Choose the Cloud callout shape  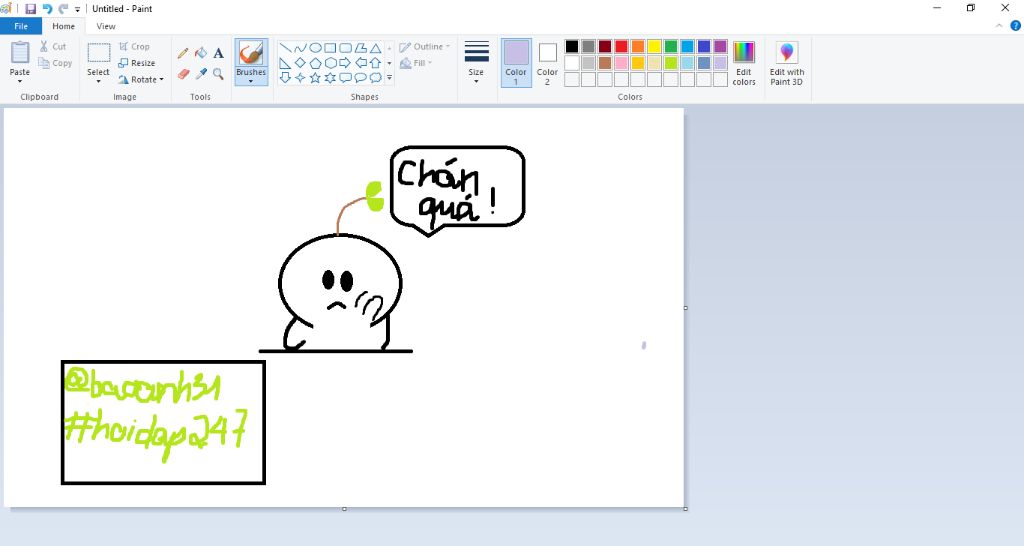point(375,78)
